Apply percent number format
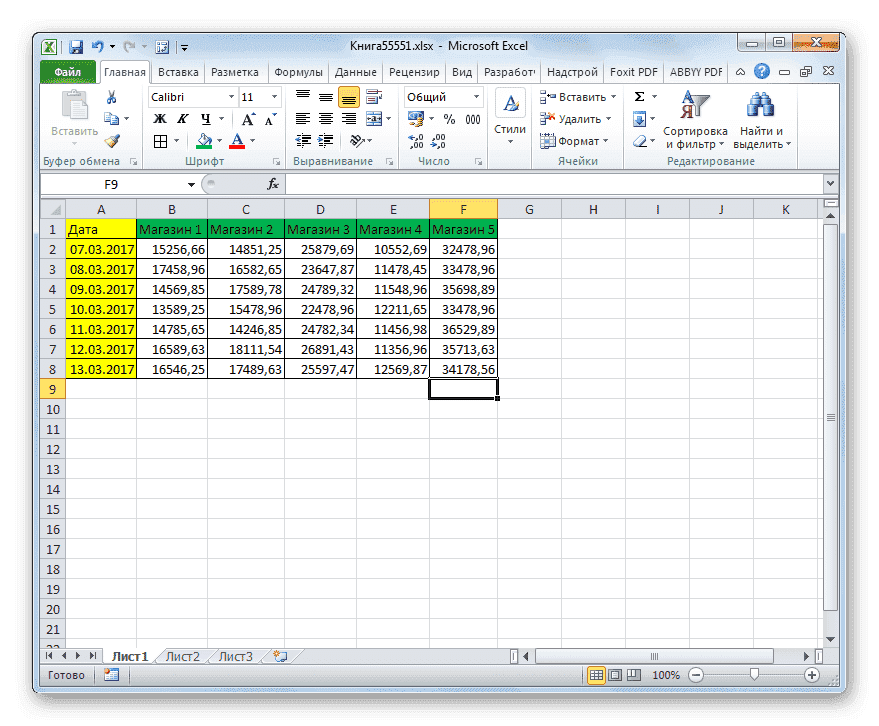The image size is (879, 726). pos(451,117)
